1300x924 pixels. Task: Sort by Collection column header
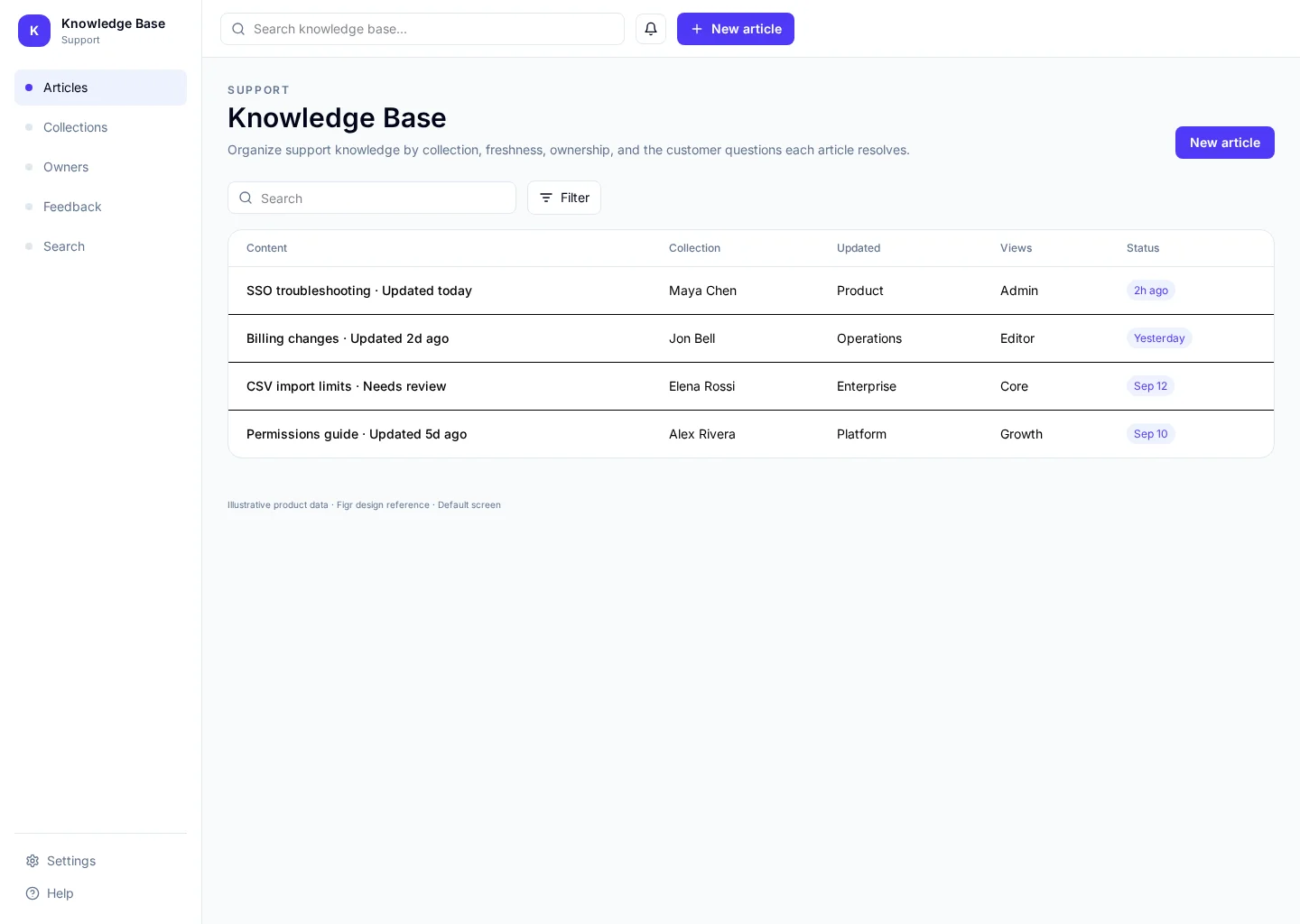pos(694,248)
